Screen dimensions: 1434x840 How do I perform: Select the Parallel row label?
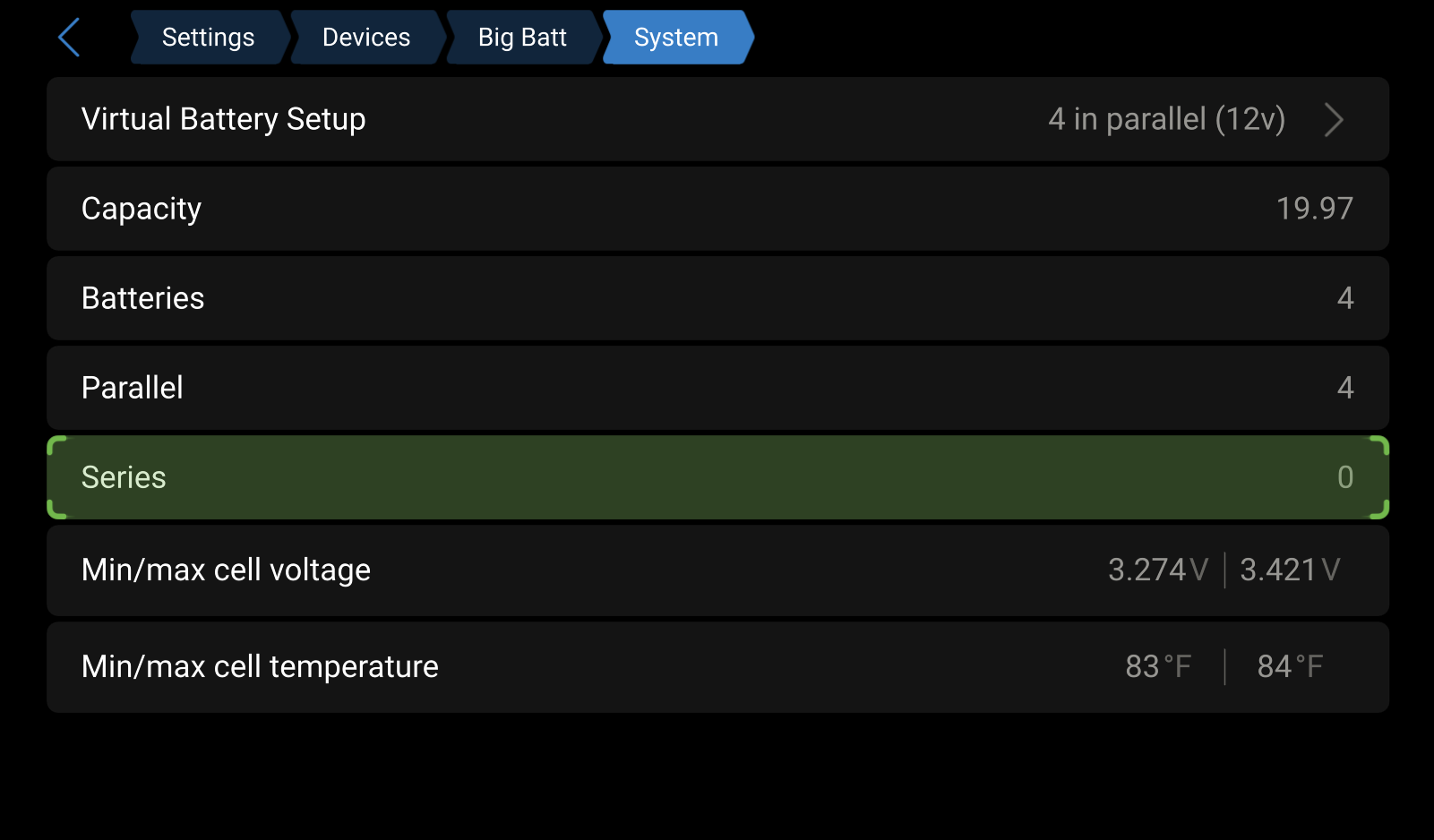[x=133, y=388]
